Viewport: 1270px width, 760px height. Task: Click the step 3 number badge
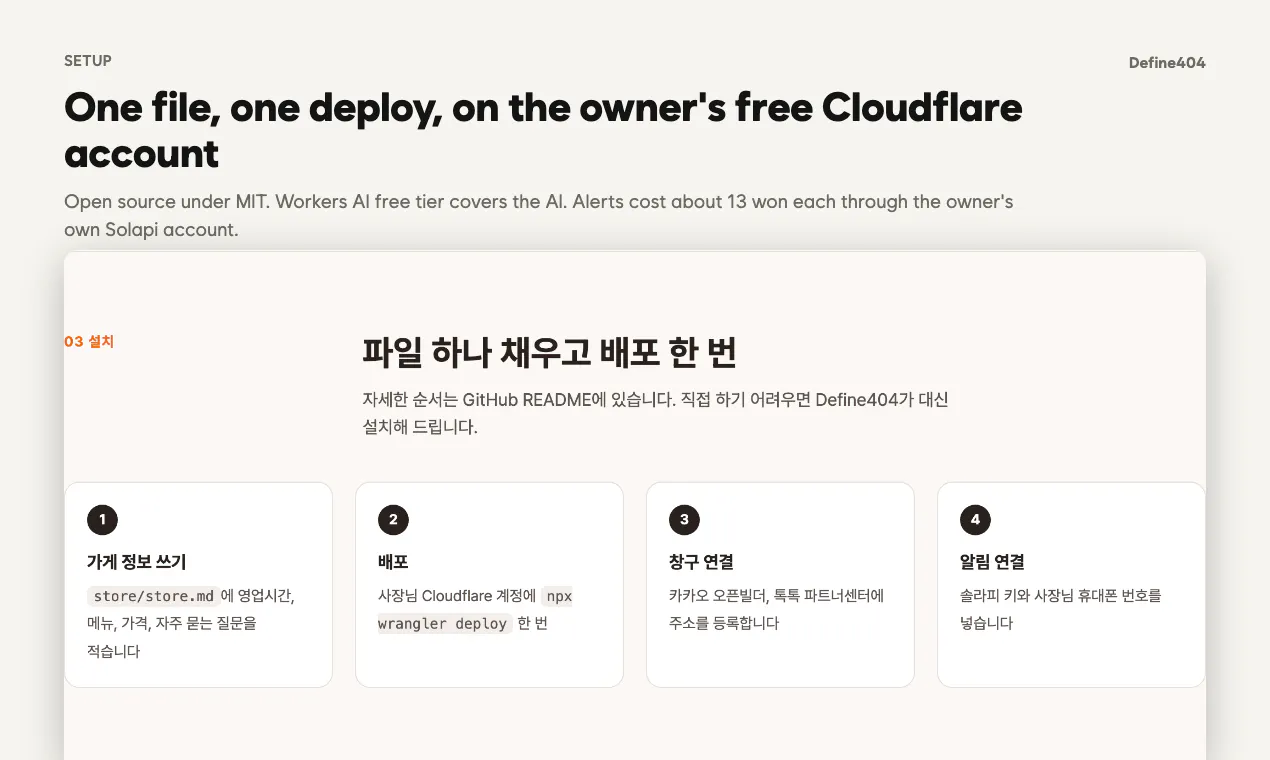(x=684, y=520)
